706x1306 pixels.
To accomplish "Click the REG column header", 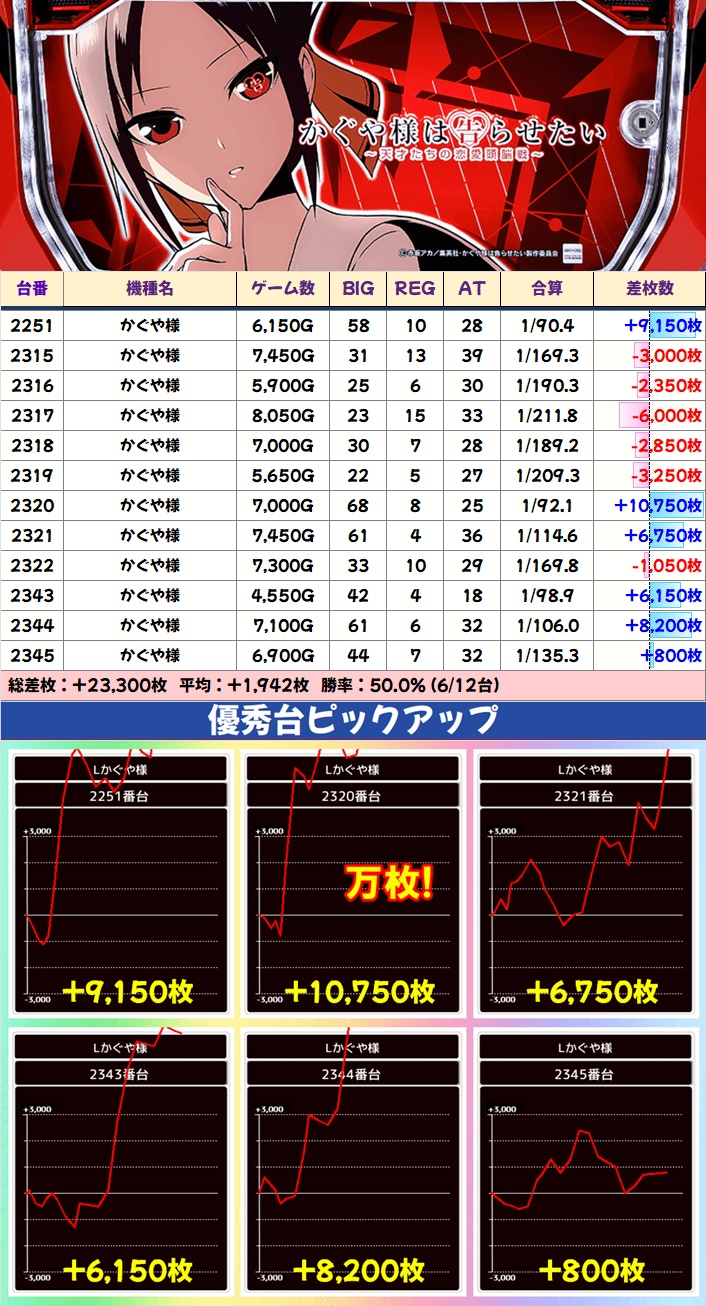I will (415, 288).
